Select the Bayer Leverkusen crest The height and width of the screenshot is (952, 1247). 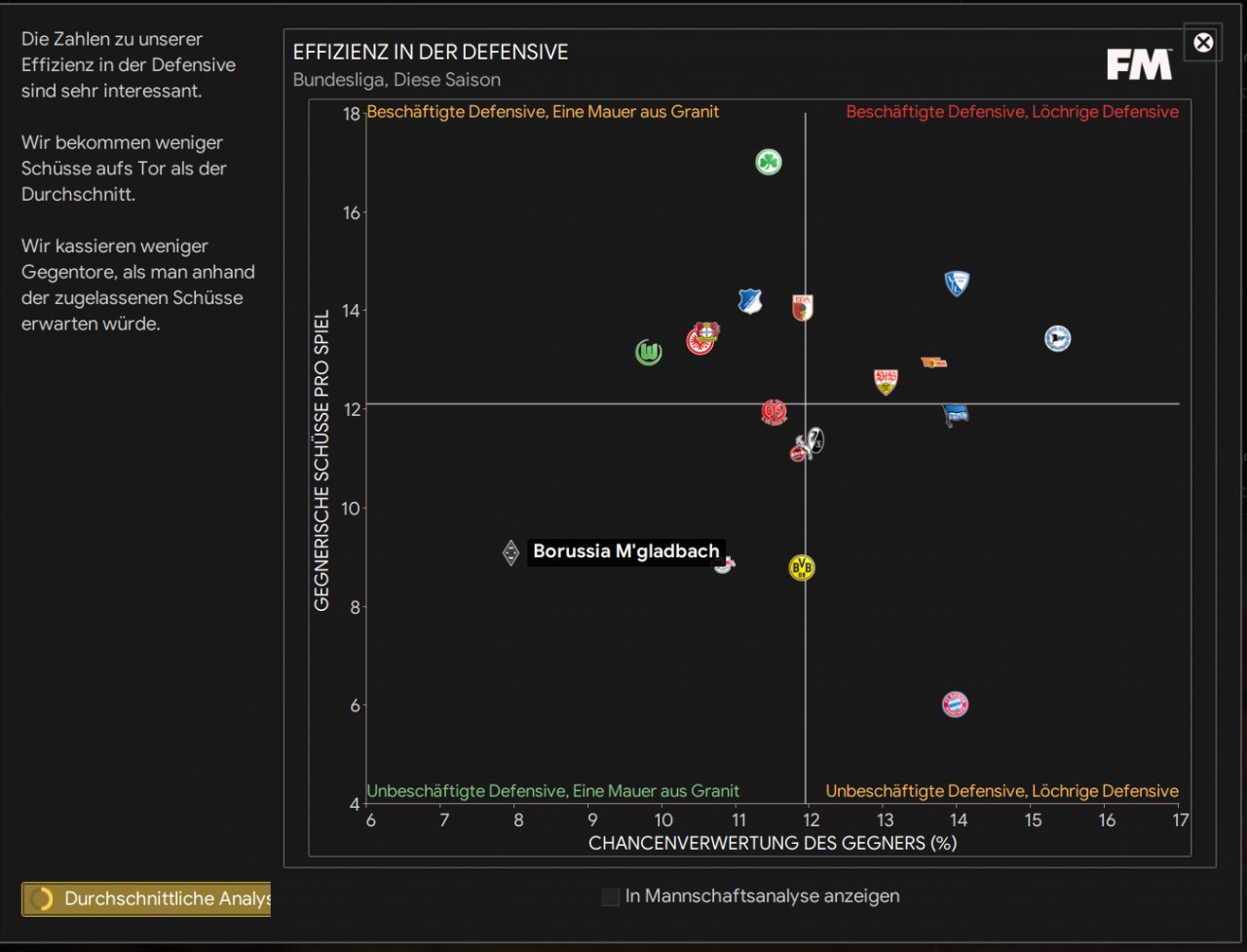pos(708,330)
